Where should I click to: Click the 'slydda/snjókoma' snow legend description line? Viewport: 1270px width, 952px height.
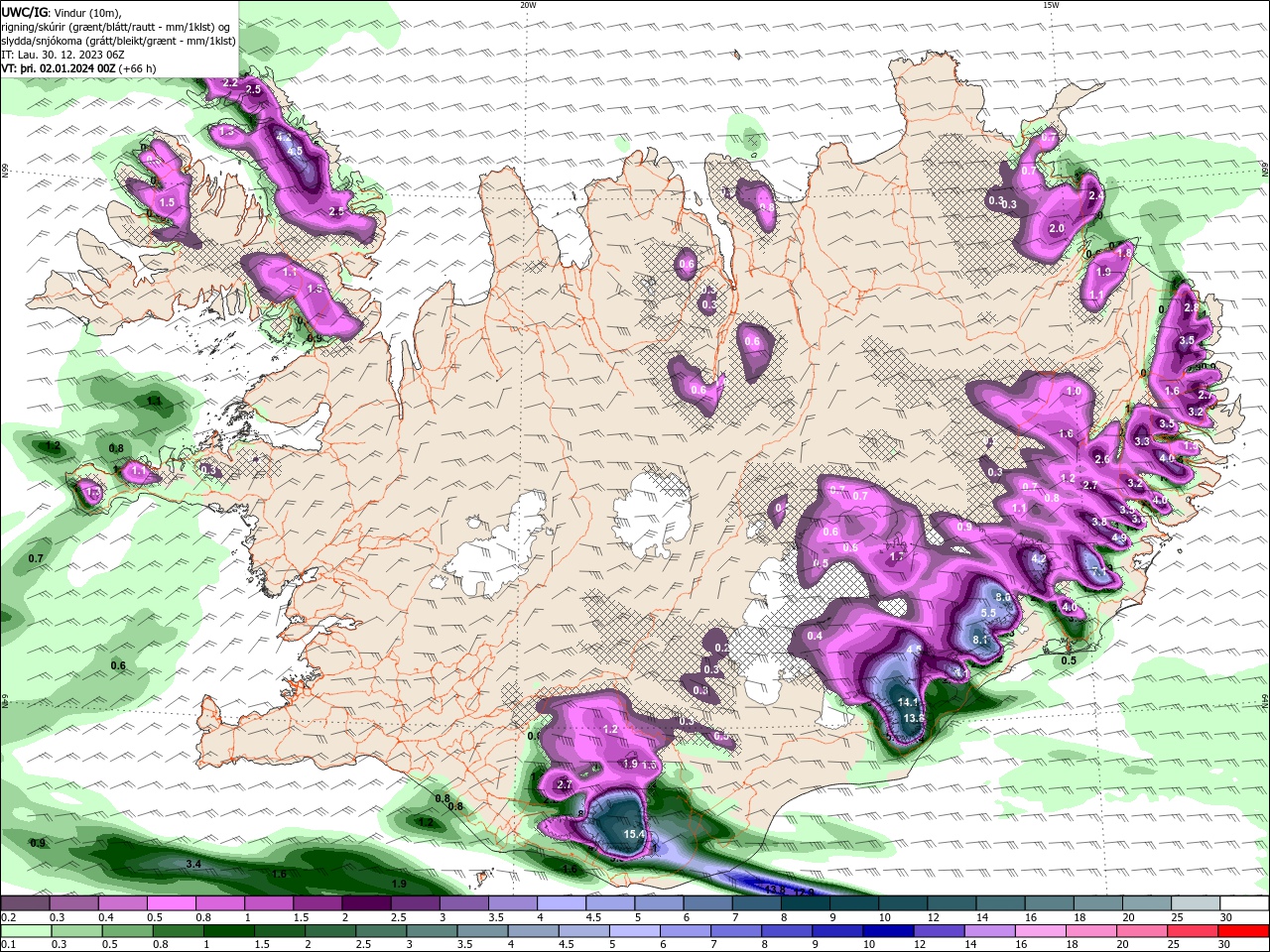pos(118,41)
